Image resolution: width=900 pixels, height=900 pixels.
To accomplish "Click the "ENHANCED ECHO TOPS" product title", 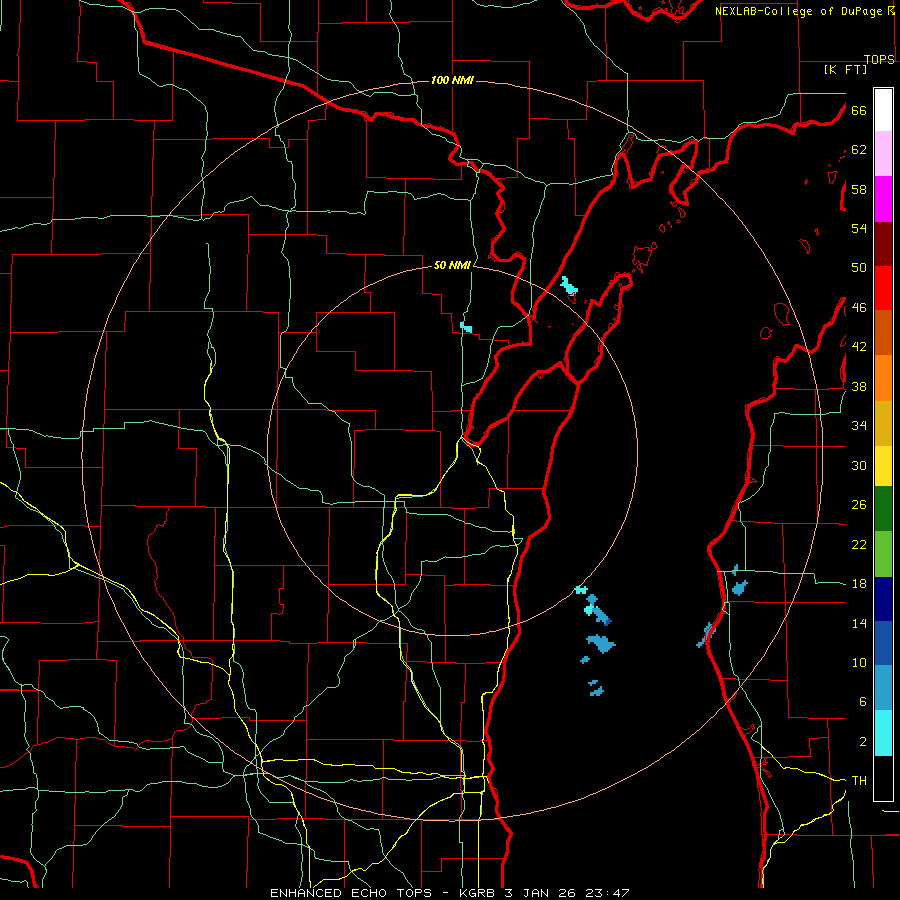I will [x=351, y=893].
